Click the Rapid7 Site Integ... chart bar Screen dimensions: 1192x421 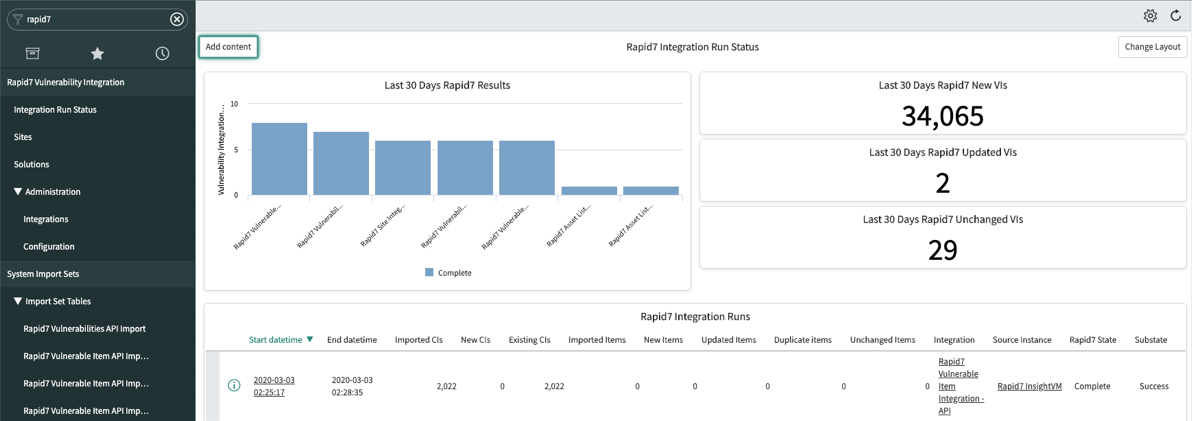(x=403, y=168)
